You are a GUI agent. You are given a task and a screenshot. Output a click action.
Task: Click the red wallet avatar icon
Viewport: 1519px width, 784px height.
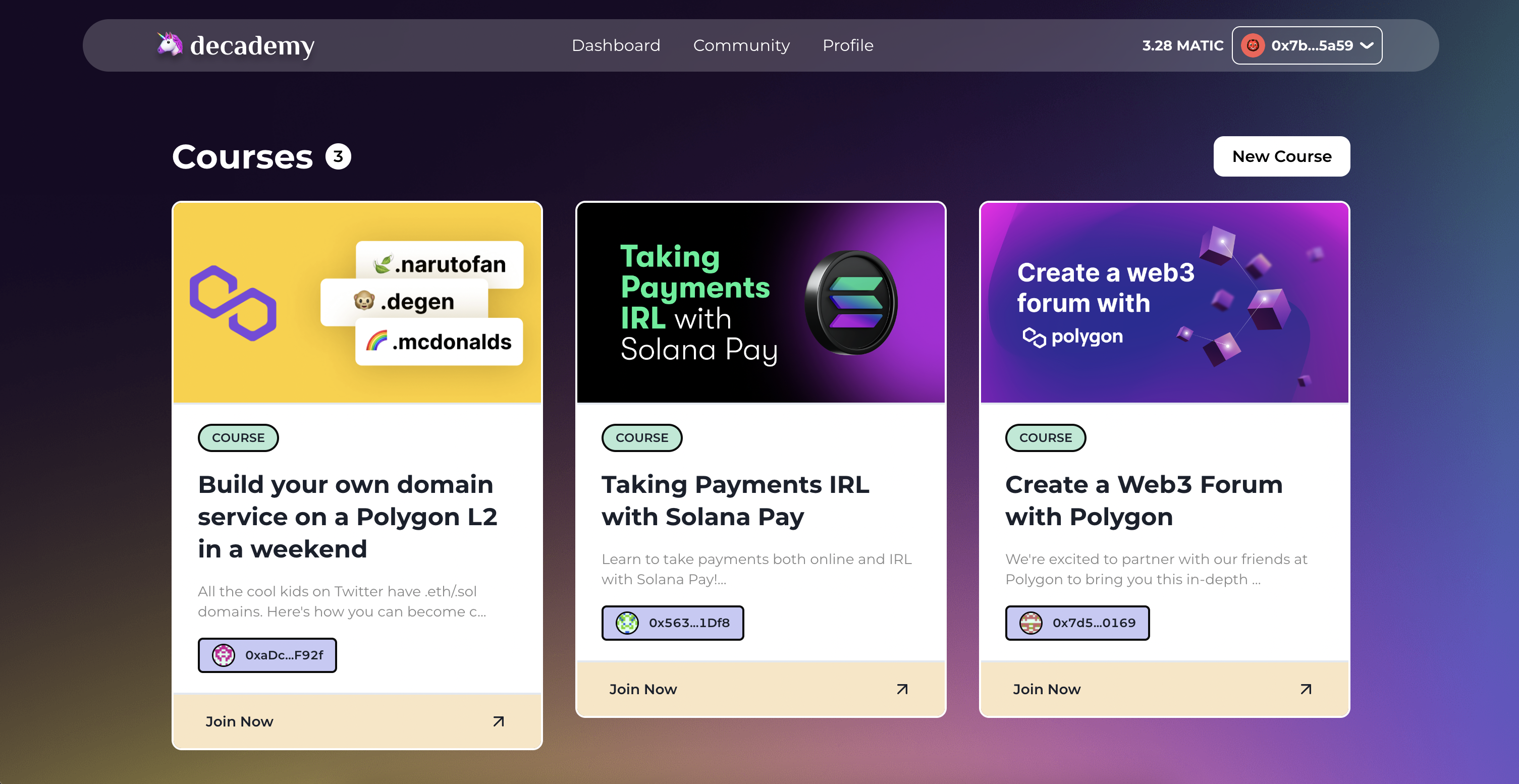coord(1253,45)
